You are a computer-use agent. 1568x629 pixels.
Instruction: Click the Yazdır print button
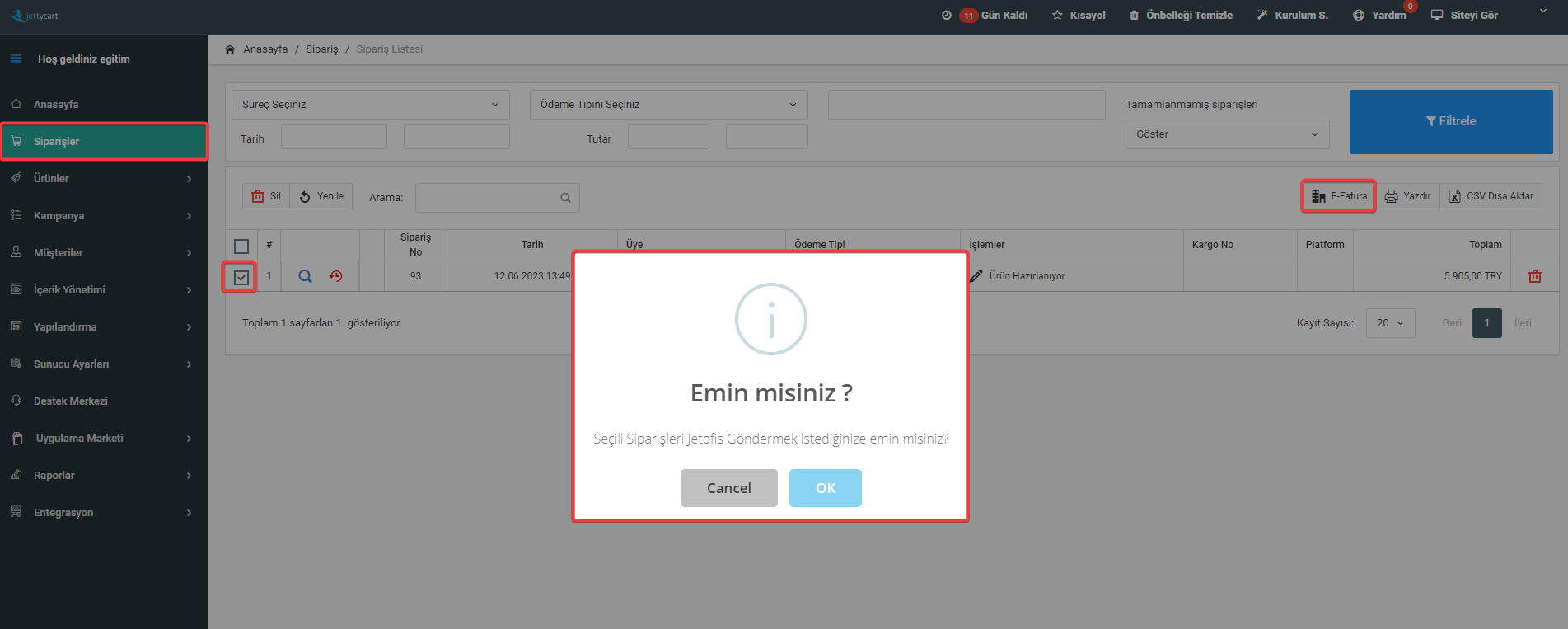(1407, 196)
